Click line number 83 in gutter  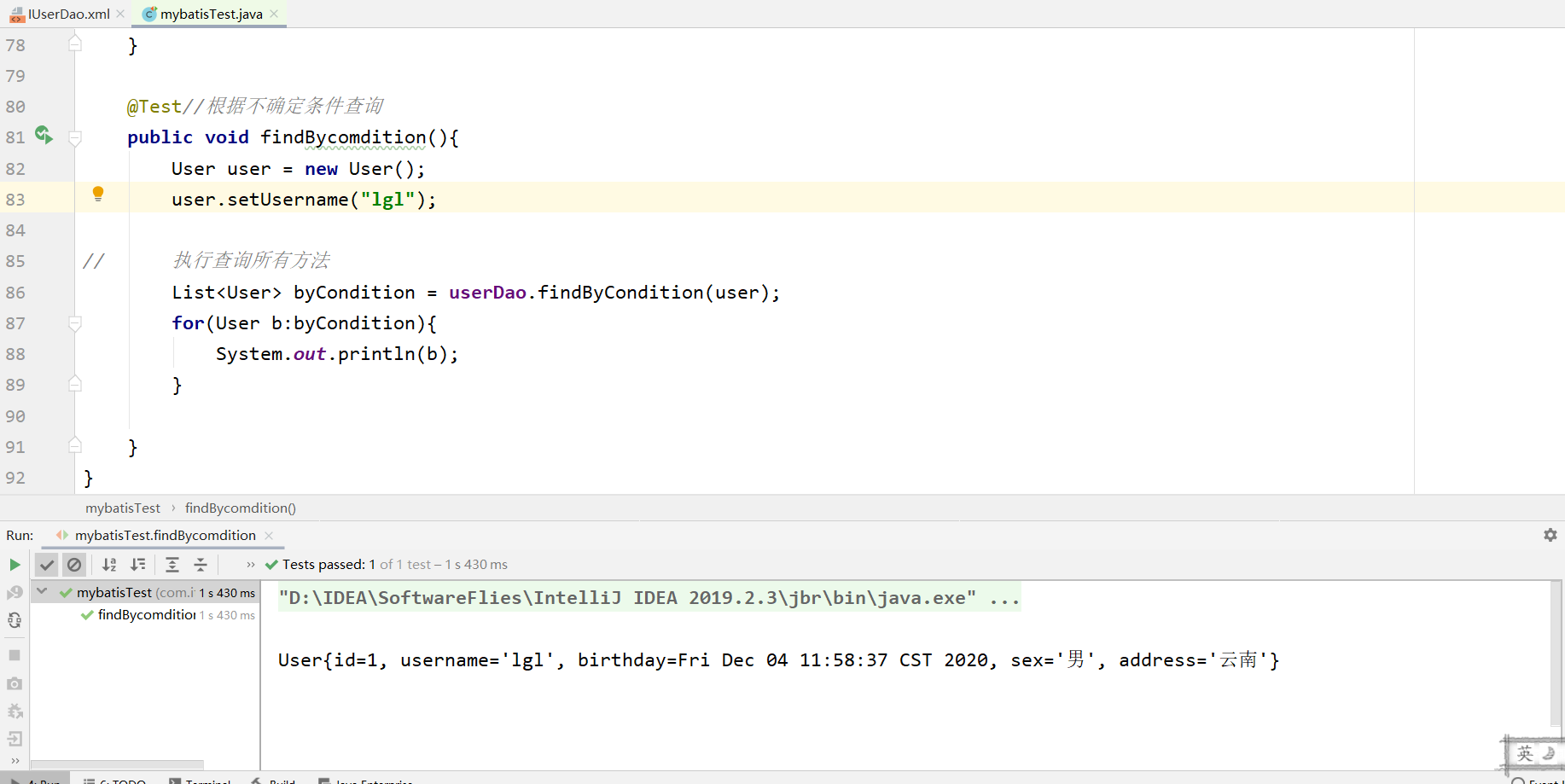tap(15, 200)
